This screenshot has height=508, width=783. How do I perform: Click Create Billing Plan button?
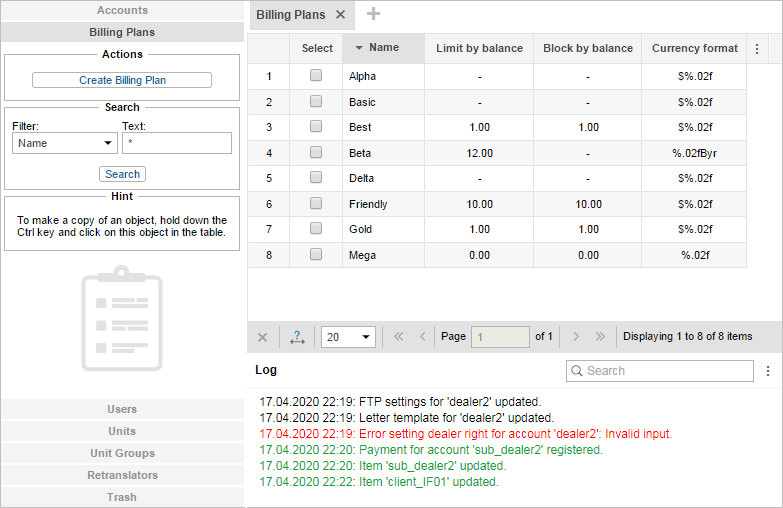[122, 80]
